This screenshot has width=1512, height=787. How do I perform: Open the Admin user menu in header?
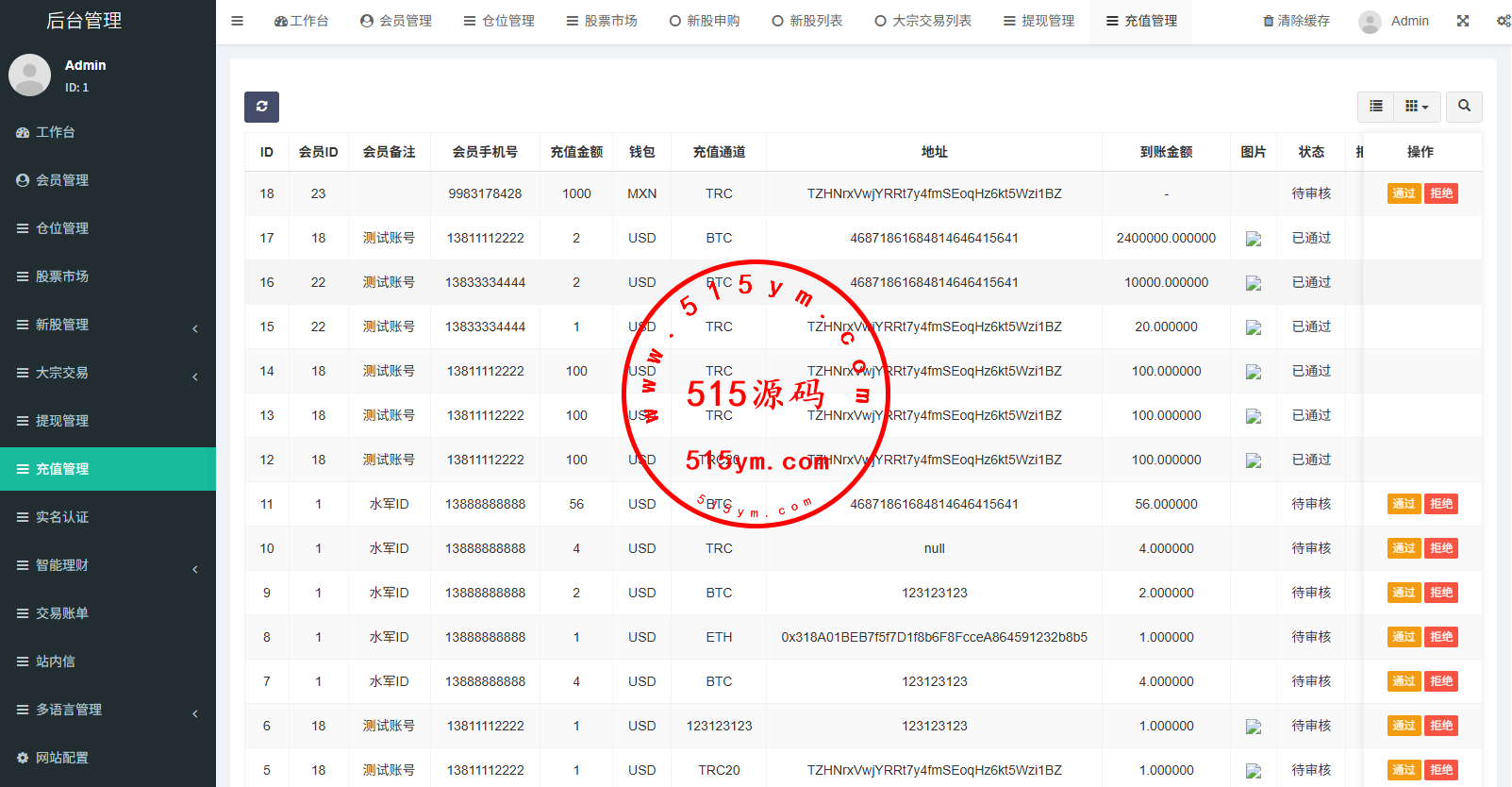coord(1394,21)
